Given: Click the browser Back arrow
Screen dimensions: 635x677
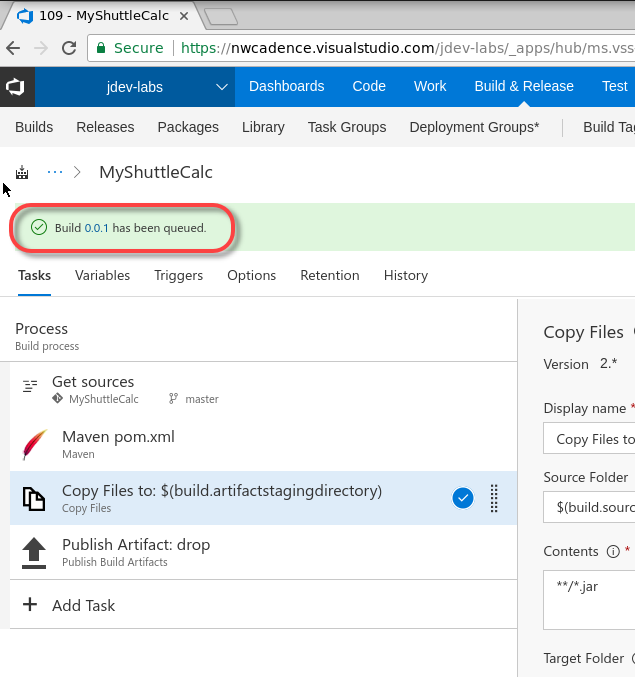Looking at the screenshot, I should tap(13, 48).
